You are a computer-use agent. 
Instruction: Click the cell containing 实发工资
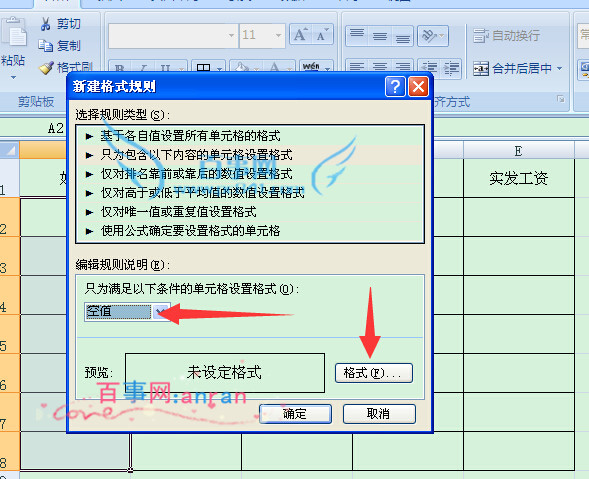tap(519, 178)
